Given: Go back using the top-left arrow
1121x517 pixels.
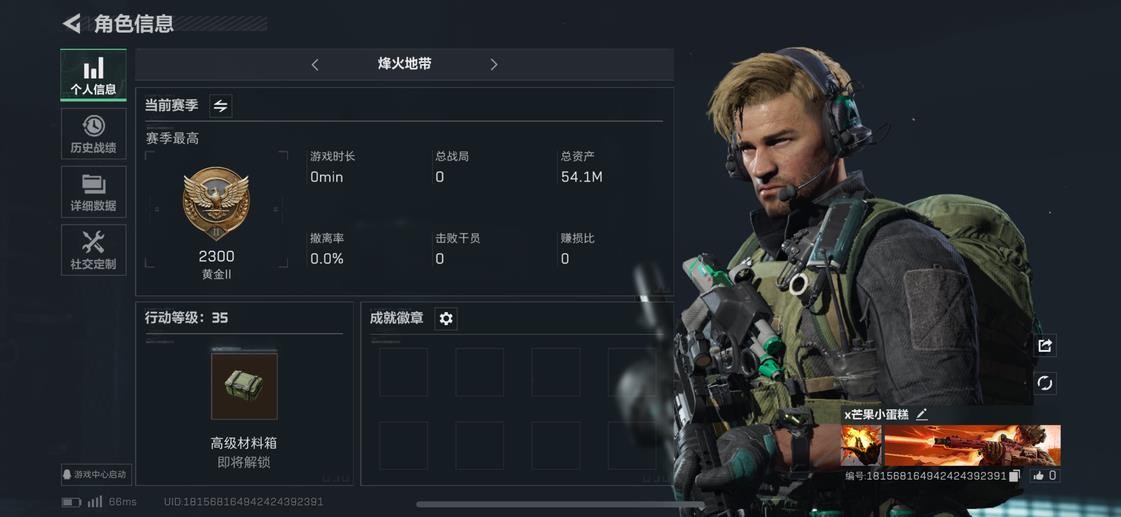Looking at the screenshot, I should (x=71, y=24).
